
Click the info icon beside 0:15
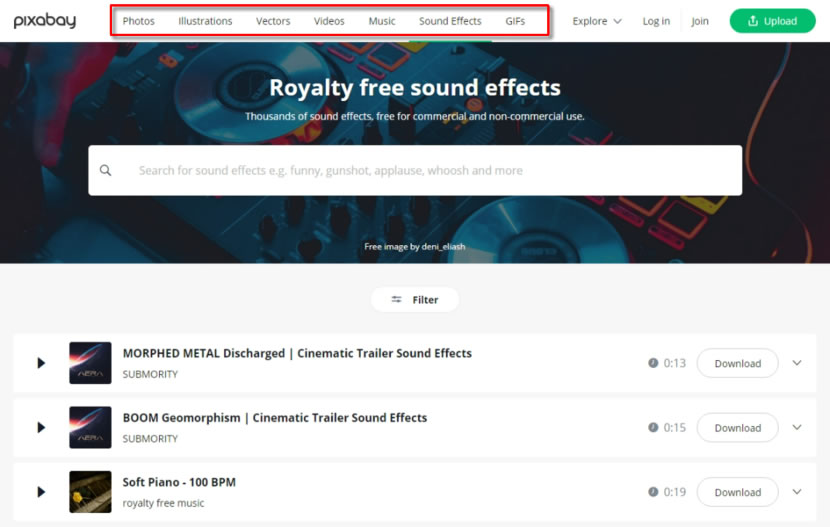click(x=653, y=428)
